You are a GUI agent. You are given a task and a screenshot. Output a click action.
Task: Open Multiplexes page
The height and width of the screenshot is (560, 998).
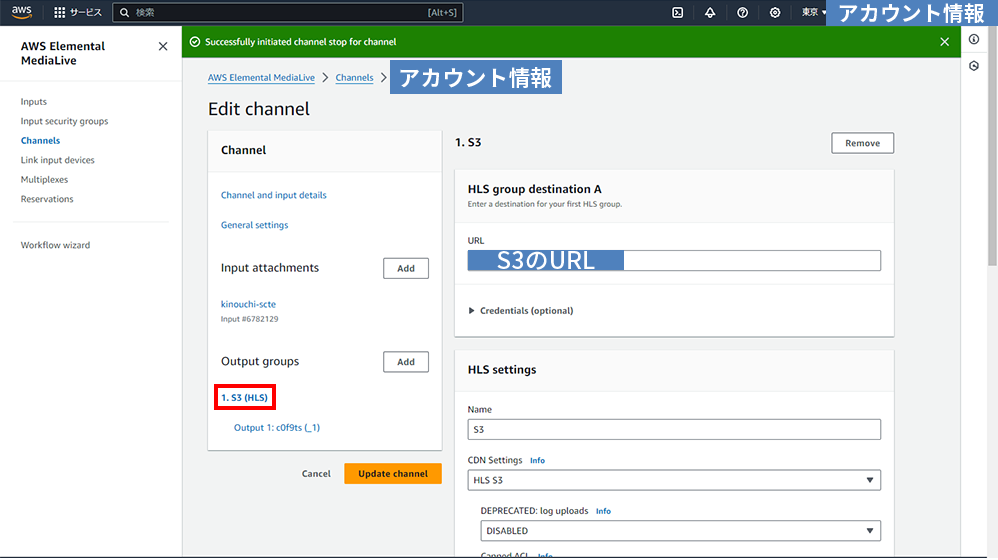[x=44, y=179]
